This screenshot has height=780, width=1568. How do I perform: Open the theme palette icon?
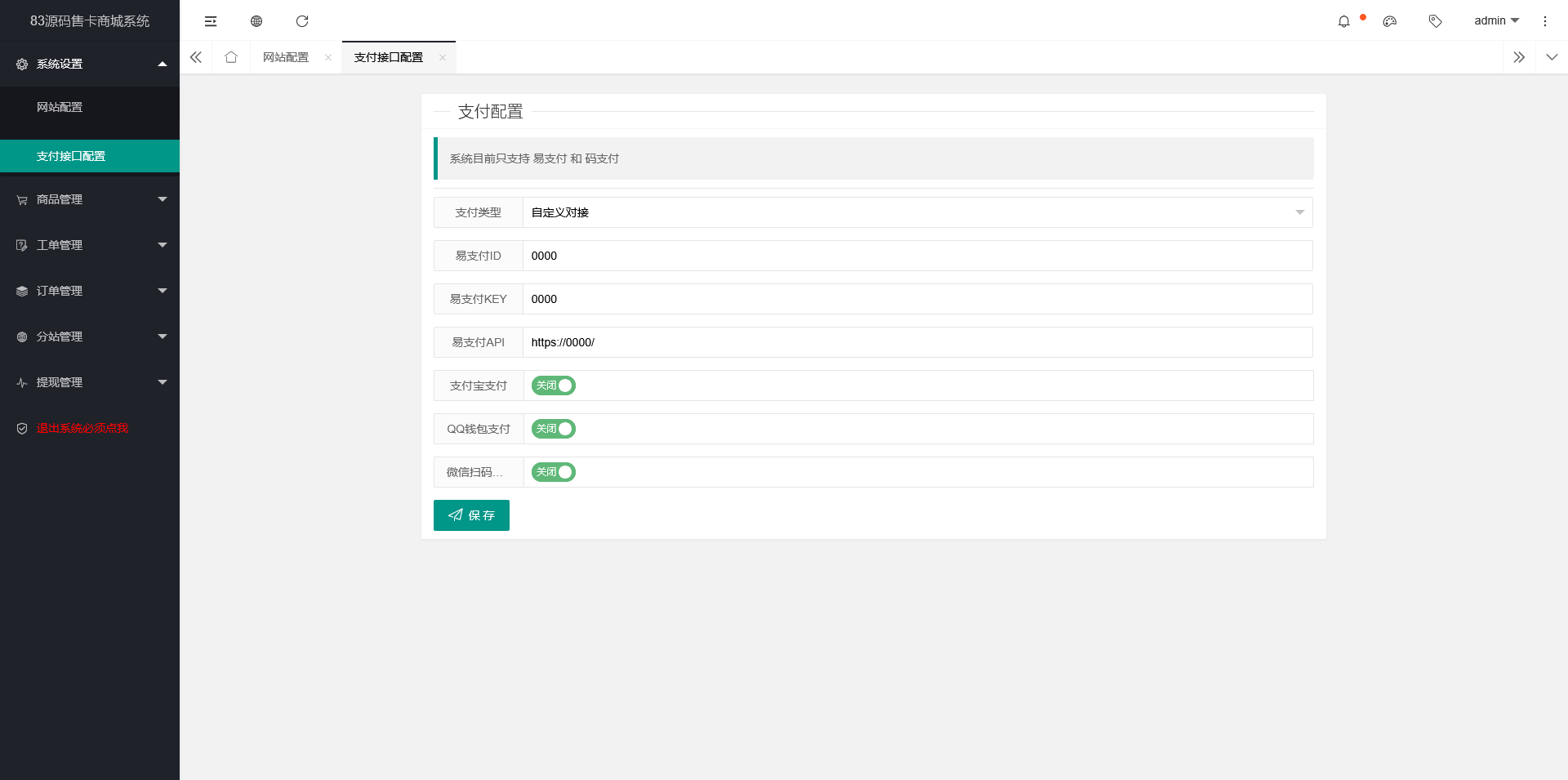pyautogui.click(x=1389, y=21)
